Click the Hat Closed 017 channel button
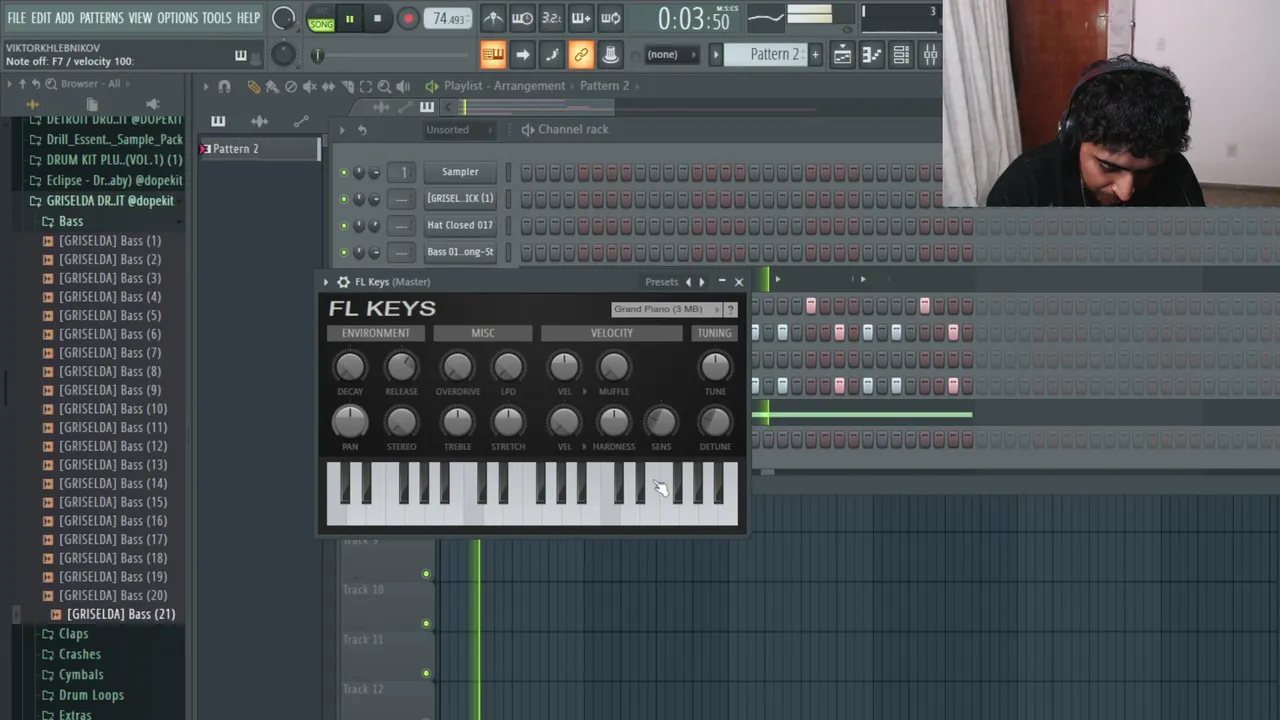Viewport: 1280px width, 720px height. (460, 226)
